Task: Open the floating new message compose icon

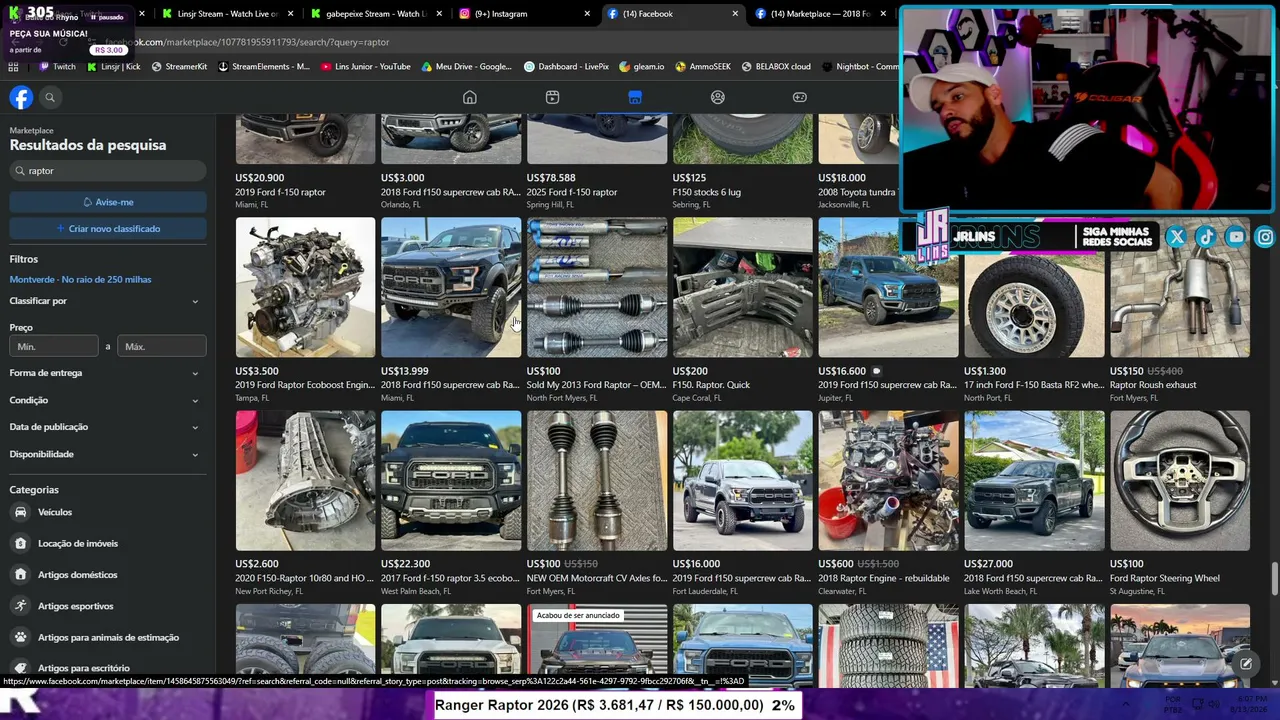Action: click(x=1246, y=663)
